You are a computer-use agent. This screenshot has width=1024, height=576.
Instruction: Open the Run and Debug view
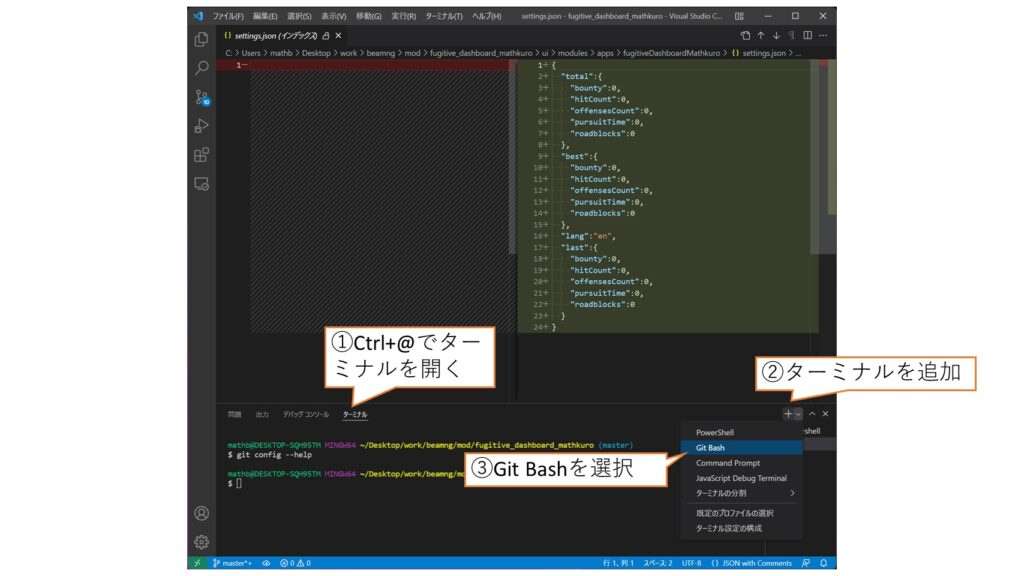tap(201, 126)
